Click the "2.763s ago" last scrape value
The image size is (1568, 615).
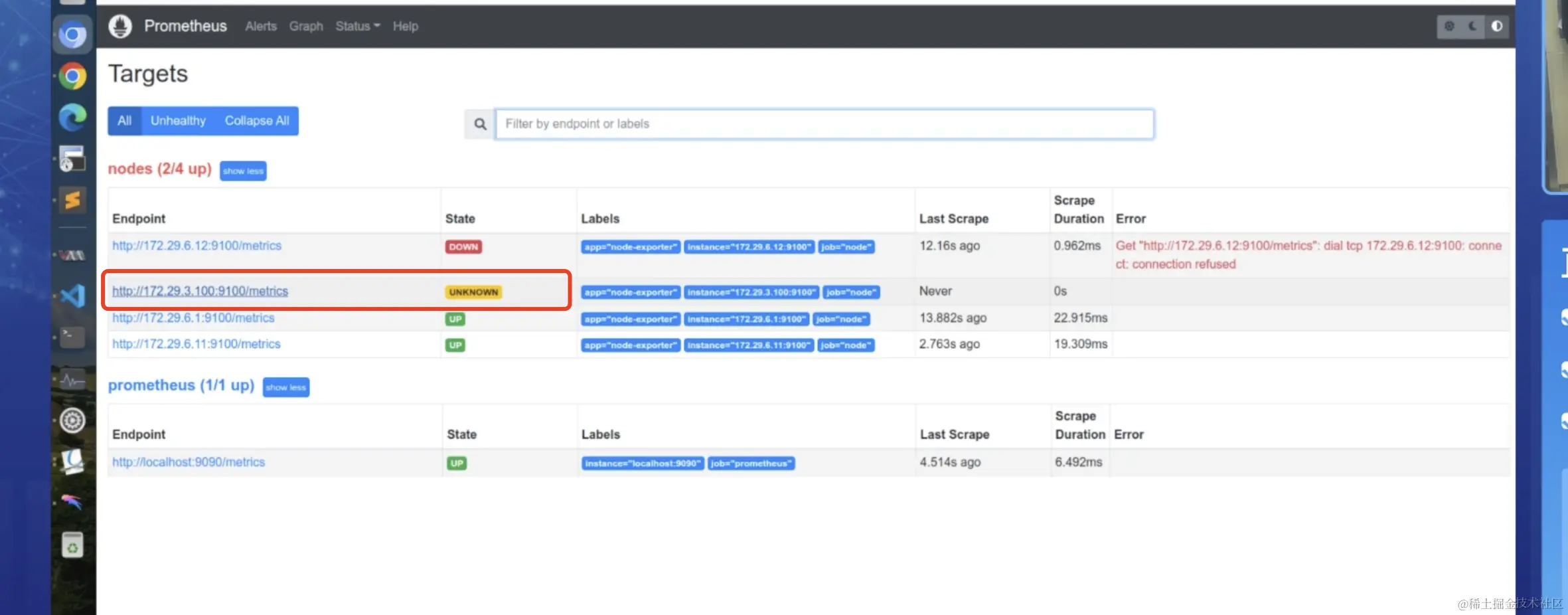(950, 344)
